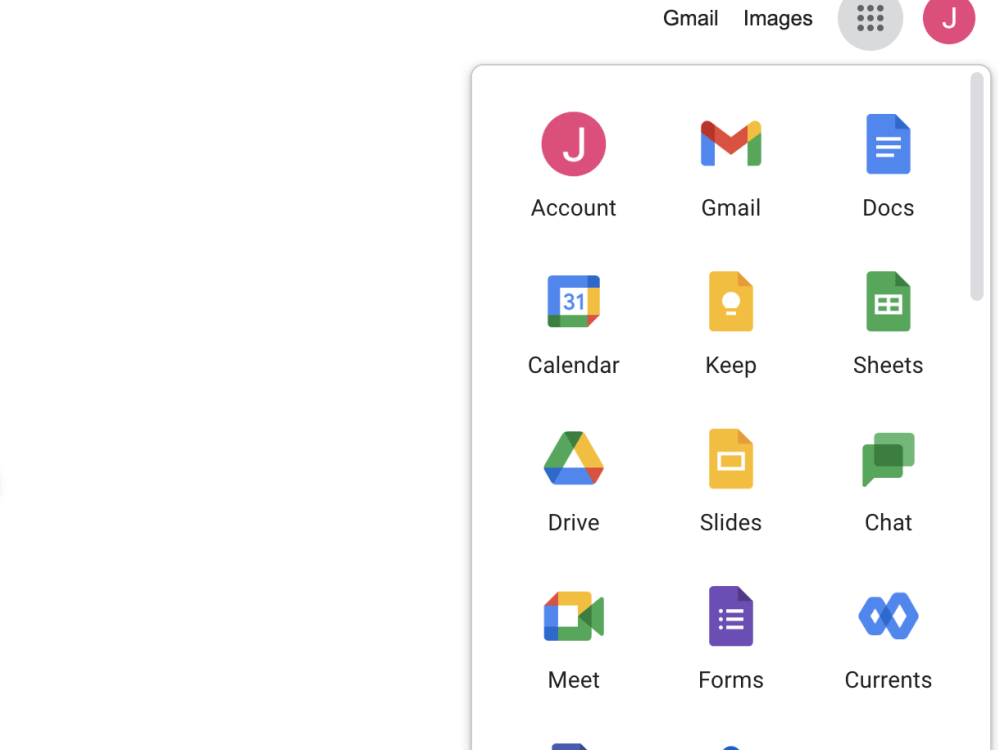Open the Google apps grid launcher
The height and width of the screenshot is (750, 1000).
(x=870, y=18)
